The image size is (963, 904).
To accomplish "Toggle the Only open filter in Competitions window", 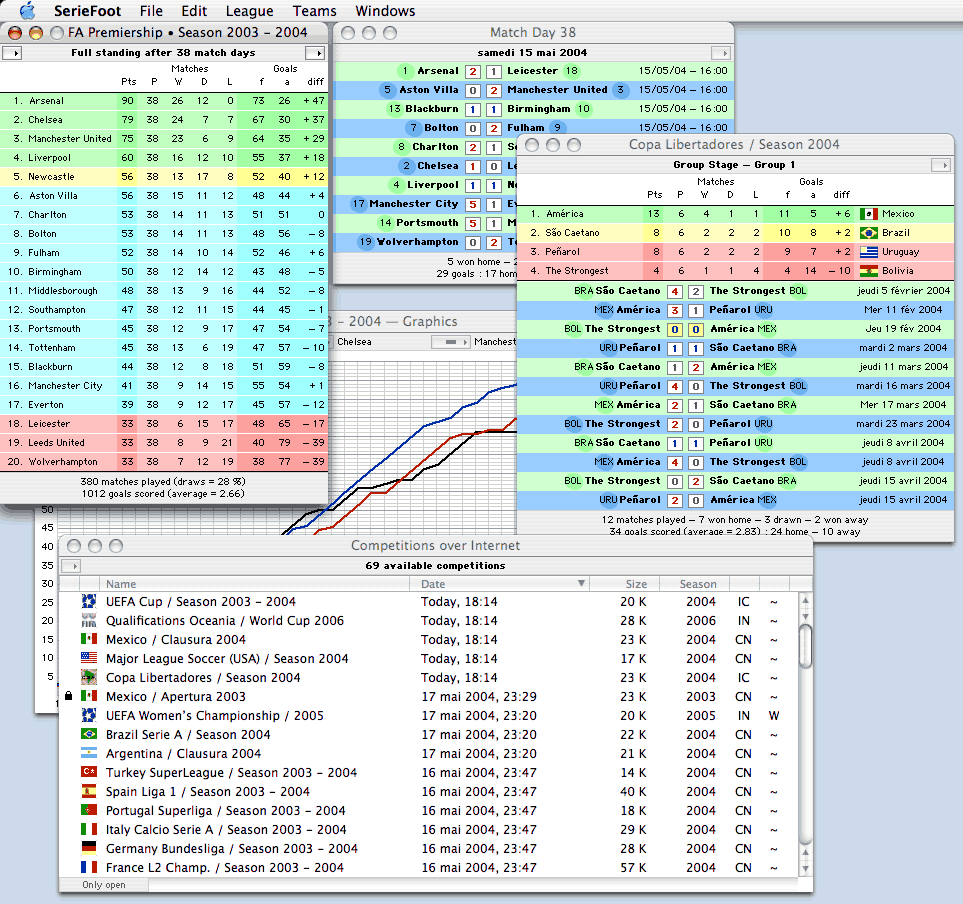I will point(104,885).
